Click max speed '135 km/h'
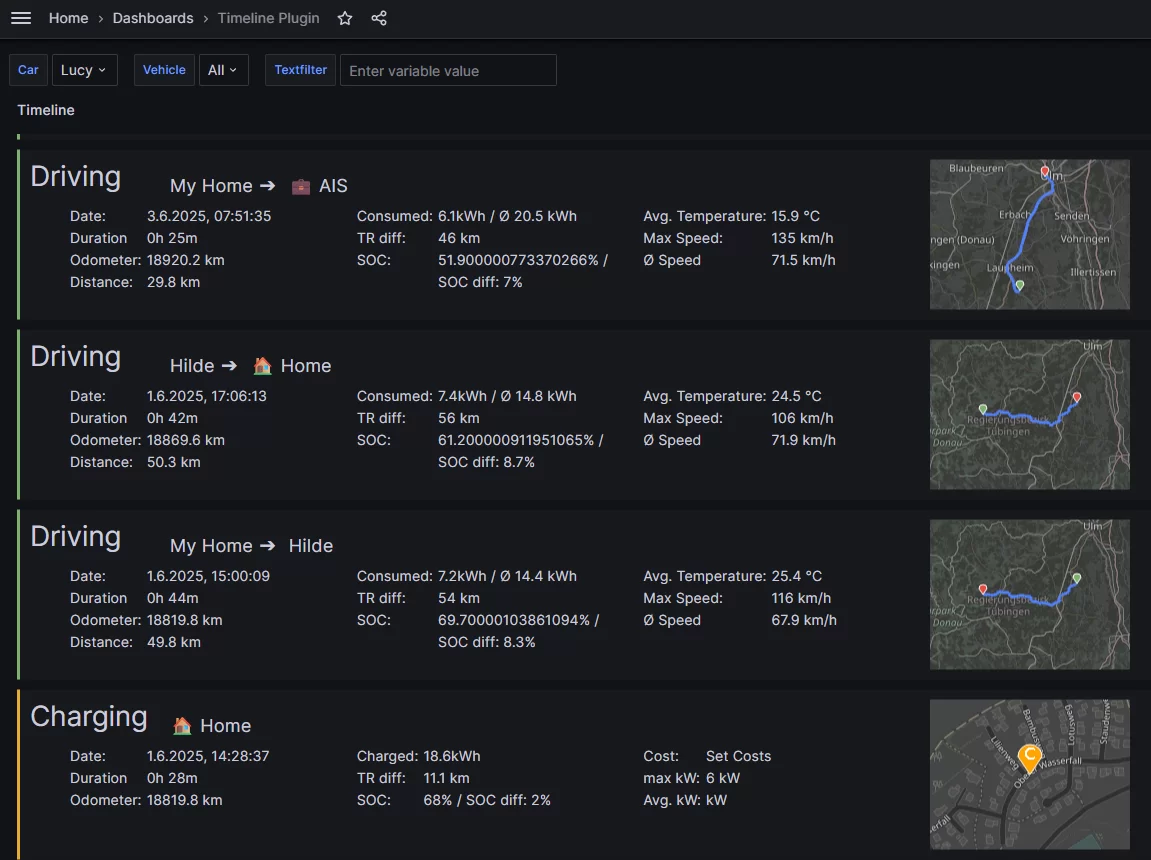The image size is (1151, 860). (802, 238)
